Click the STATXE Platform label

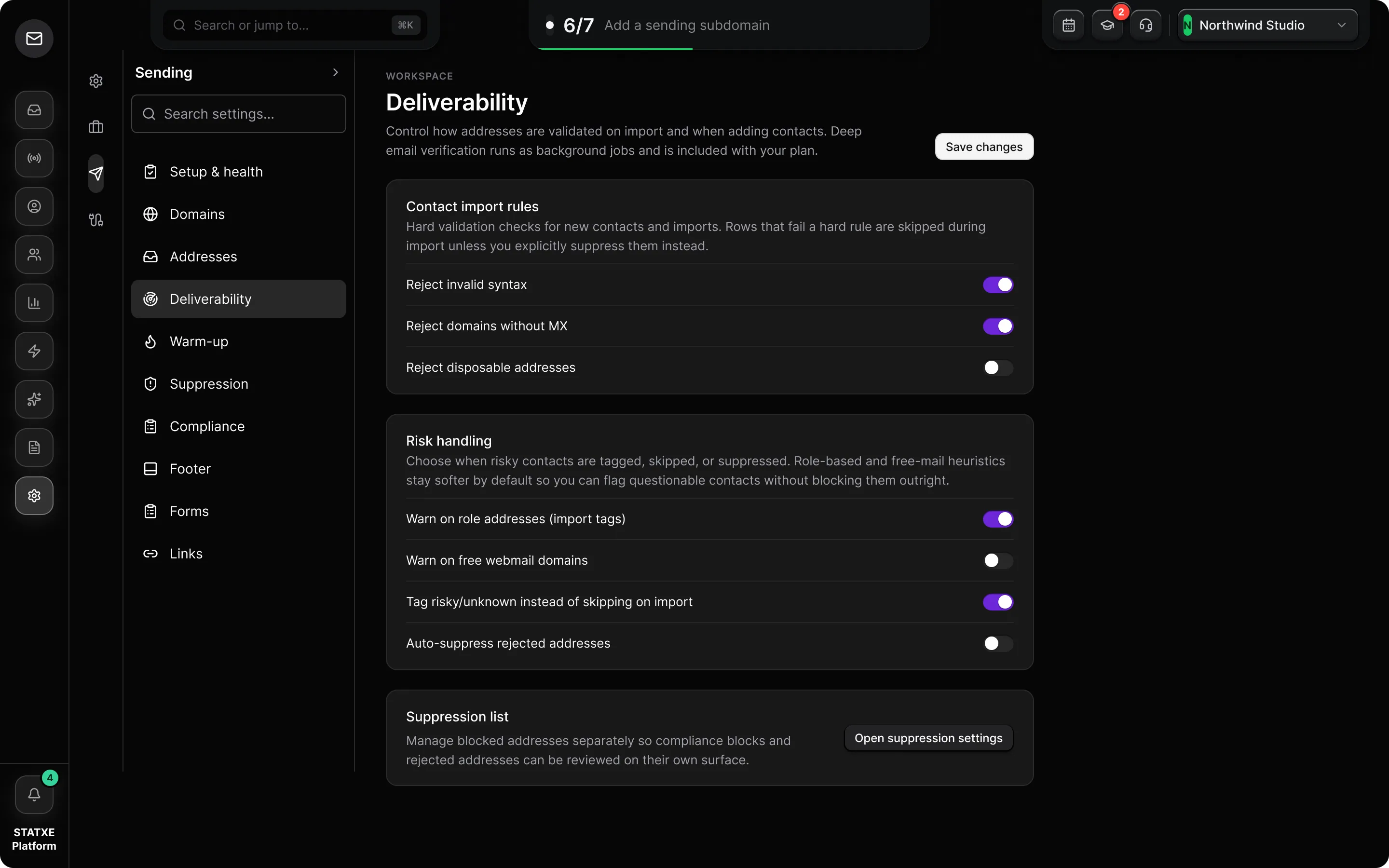pyautogui.click(x=34, y=839)
